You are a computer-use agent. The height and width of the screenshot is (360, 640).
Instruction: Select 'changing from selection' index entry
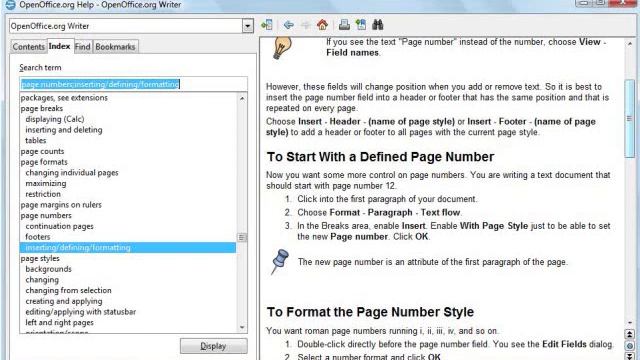click(x=68, y=290)
